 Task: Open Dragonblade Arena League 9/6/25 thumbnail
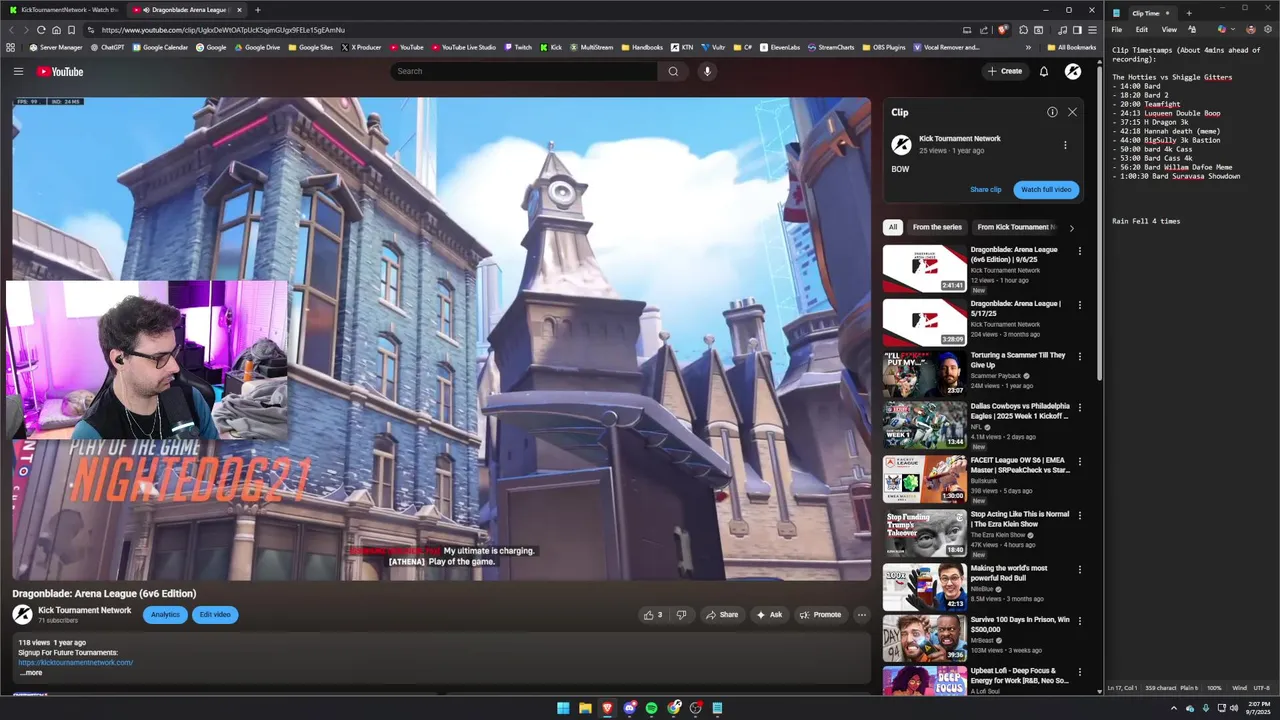pos(925,268)
